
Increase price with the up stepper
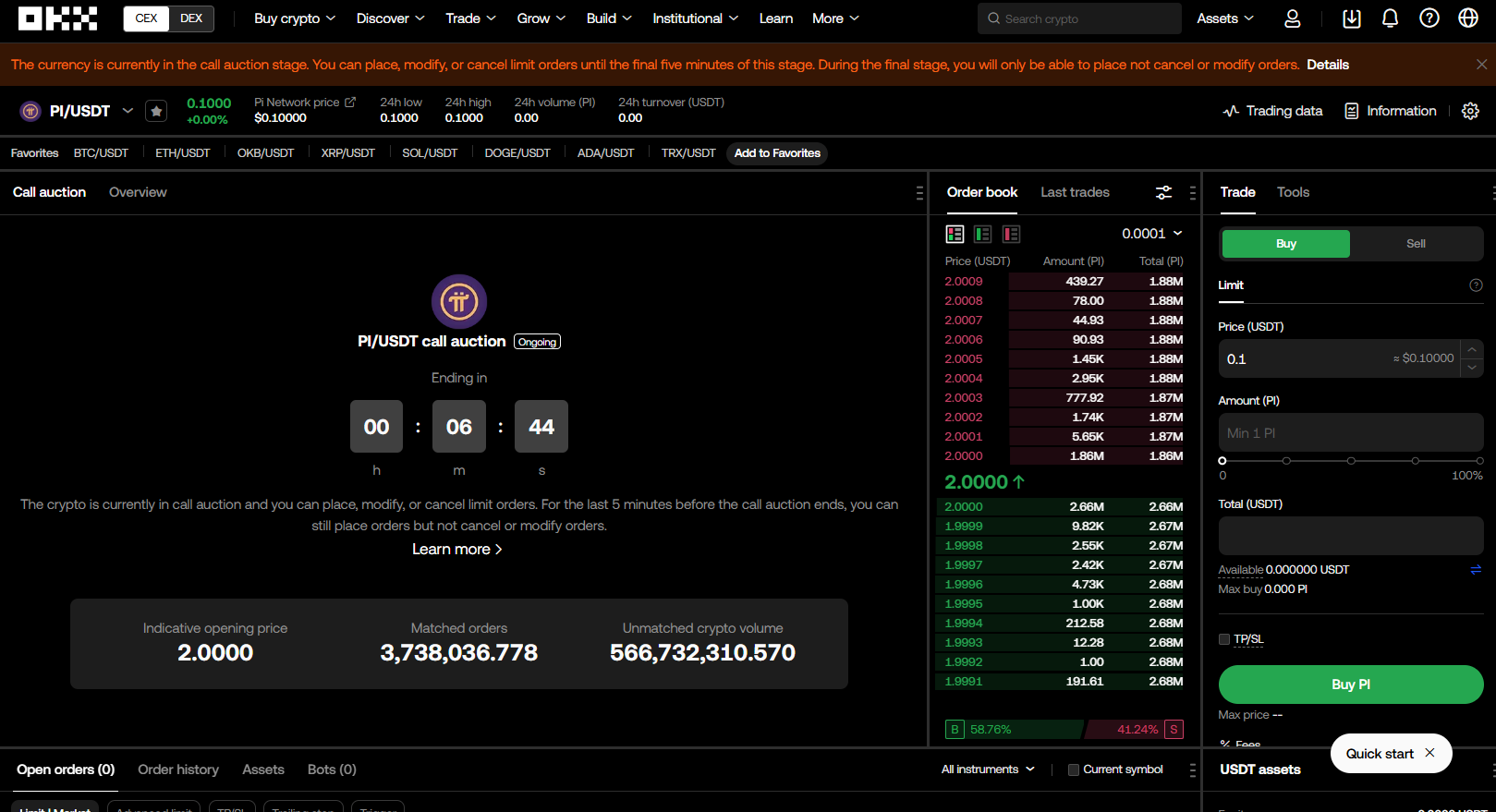[x=1472, y=349]
